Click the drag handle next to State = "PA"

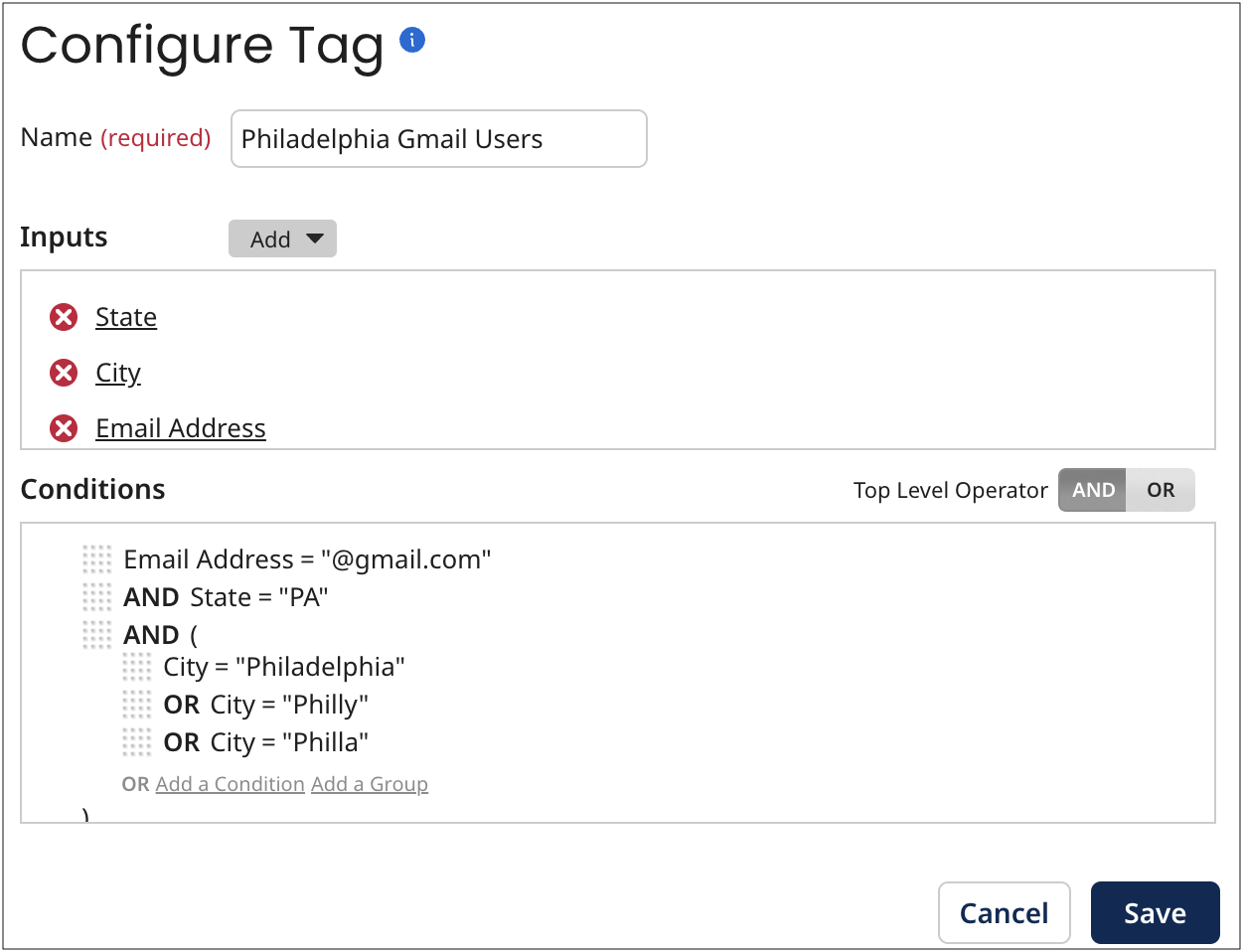(96, 597)
